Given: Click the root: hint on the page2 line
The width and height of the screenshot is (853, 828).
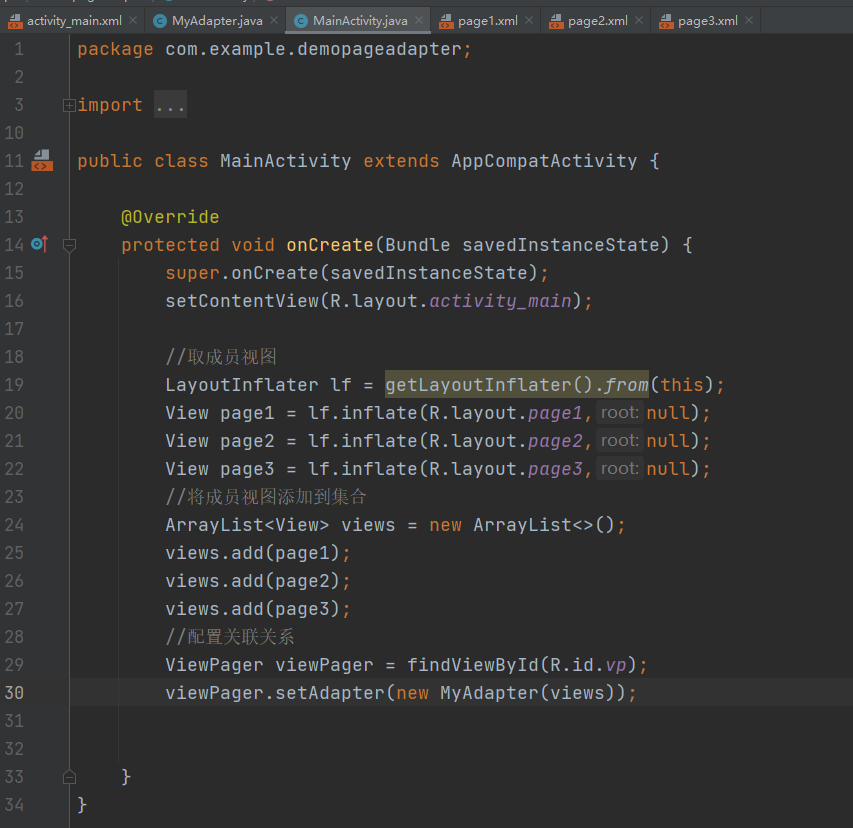Looking at the screenshot, I should pos(620,440).
